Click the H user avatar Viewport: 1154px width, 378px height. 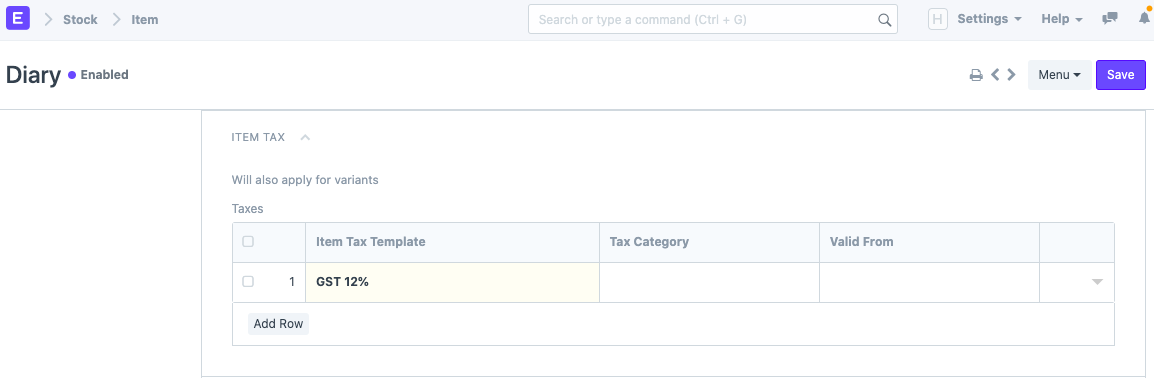[938, 19]
